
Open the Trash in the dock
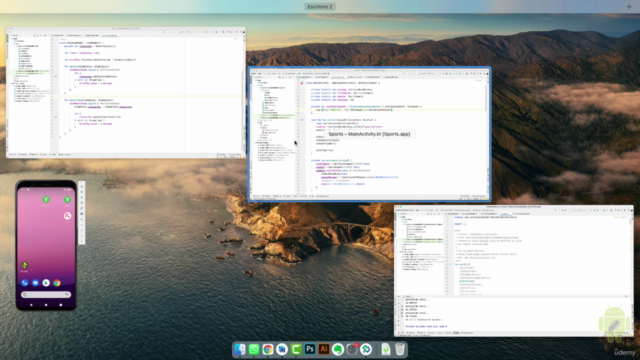(x=400, y=349)
